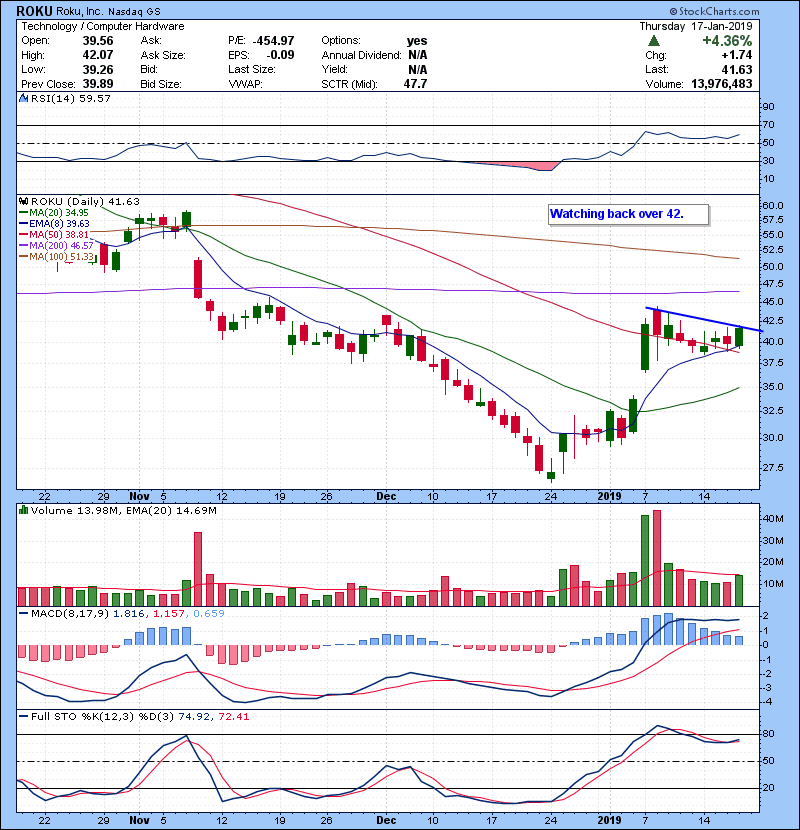Image resolution: width=800 pixels, height=830 pixels.
Task: Click the stochastic %D value 72.41
Action: 233,717
